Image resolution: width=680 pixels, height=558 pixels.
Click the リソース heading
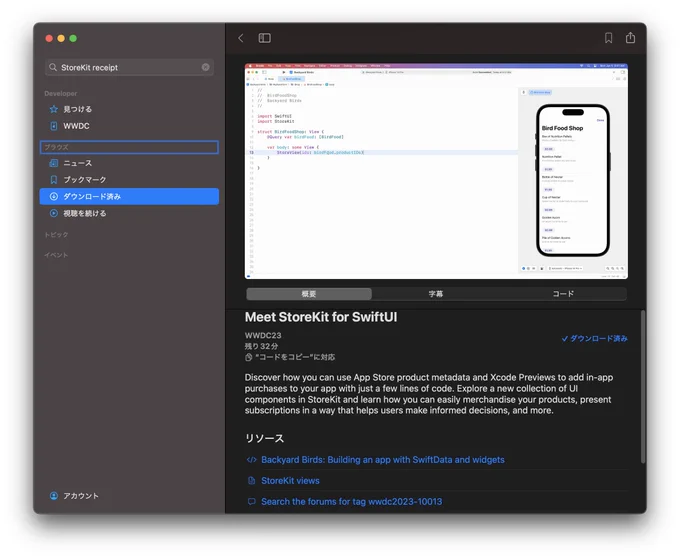click(265, 439)
